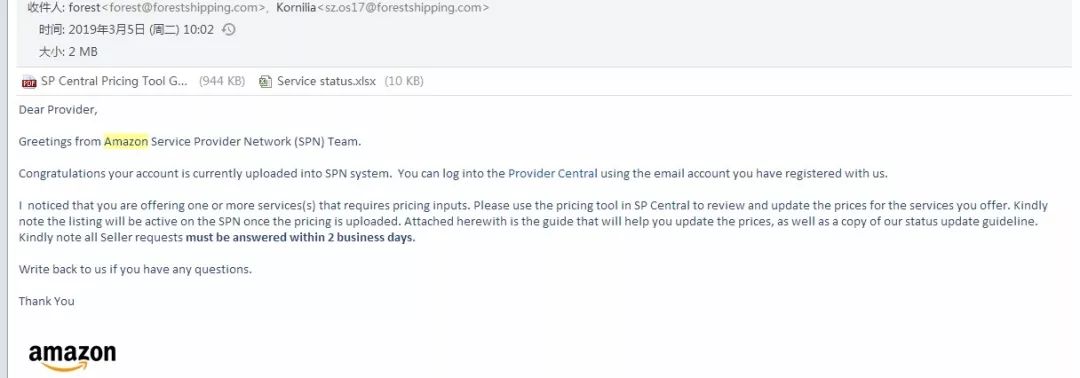
Task: Click the Amazon logo in the signature
Action: click(x=72, y=357)
